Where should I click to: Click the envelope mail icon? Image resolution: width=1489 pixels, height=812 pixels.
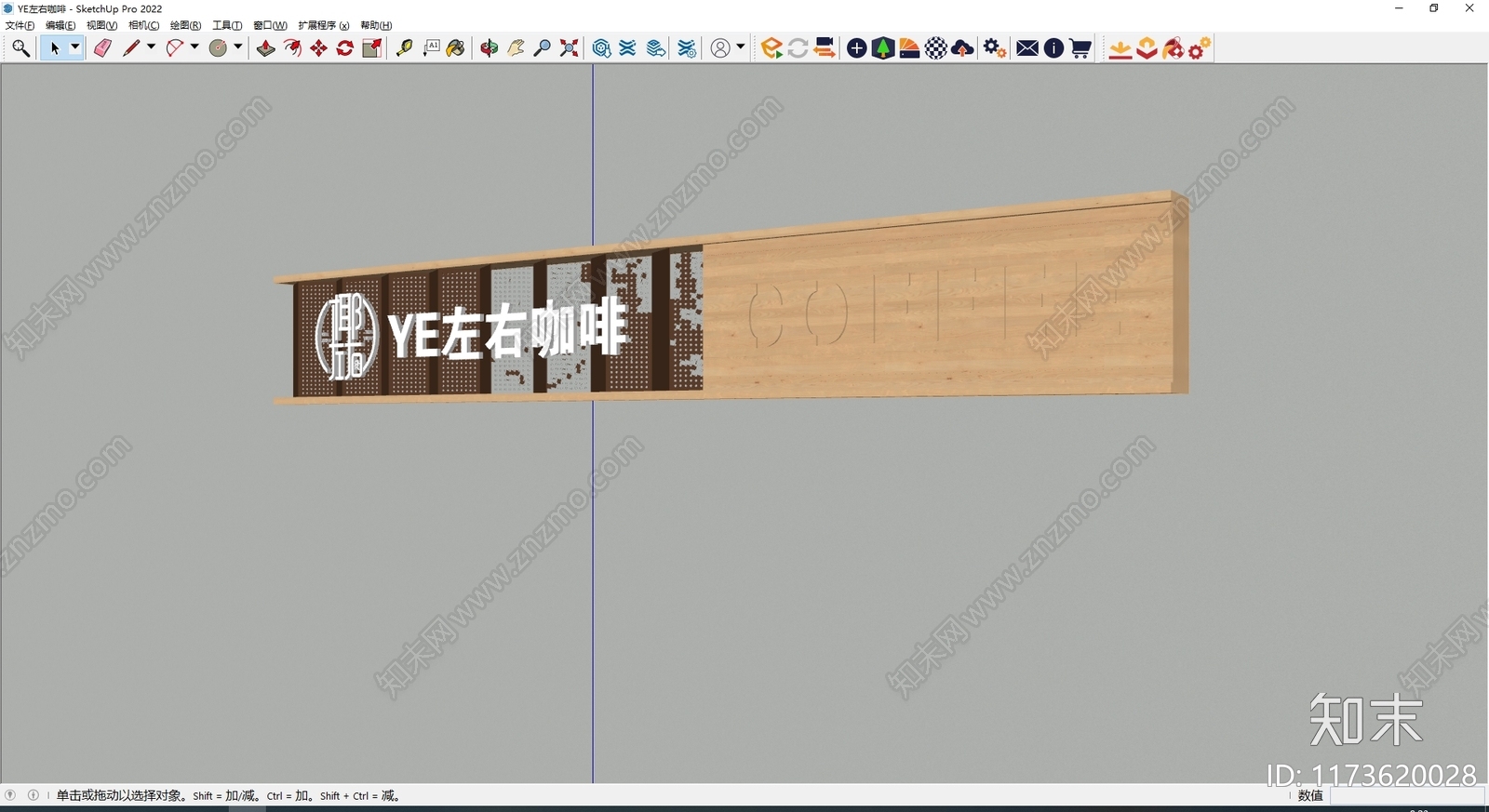coord(1027,48)
